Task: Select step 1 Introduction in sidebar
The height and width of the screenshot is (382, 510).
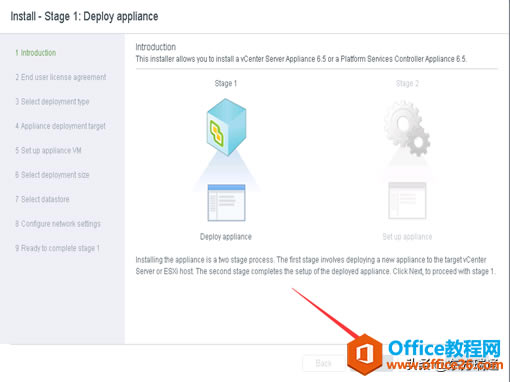Action: (36, 53)
